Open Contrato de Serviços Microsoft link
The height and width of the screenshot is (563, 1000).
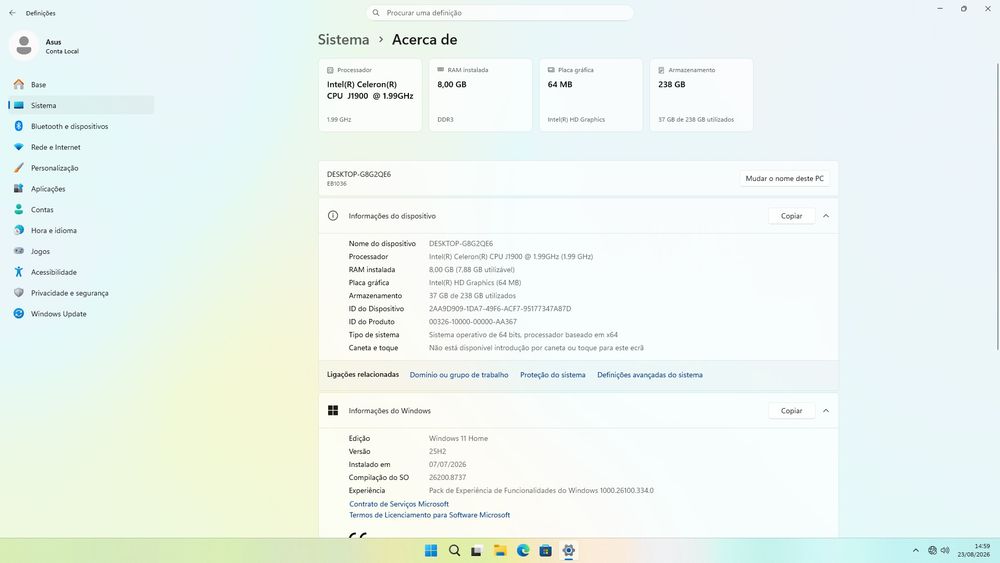(399, 504)
